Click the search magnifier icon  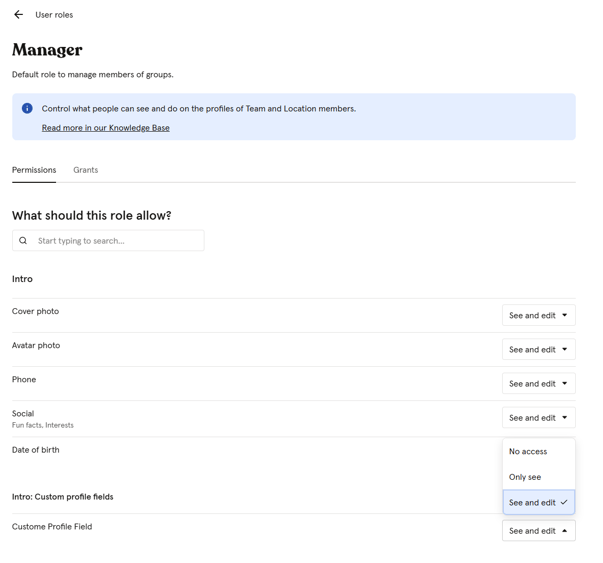tap(23, 241)
